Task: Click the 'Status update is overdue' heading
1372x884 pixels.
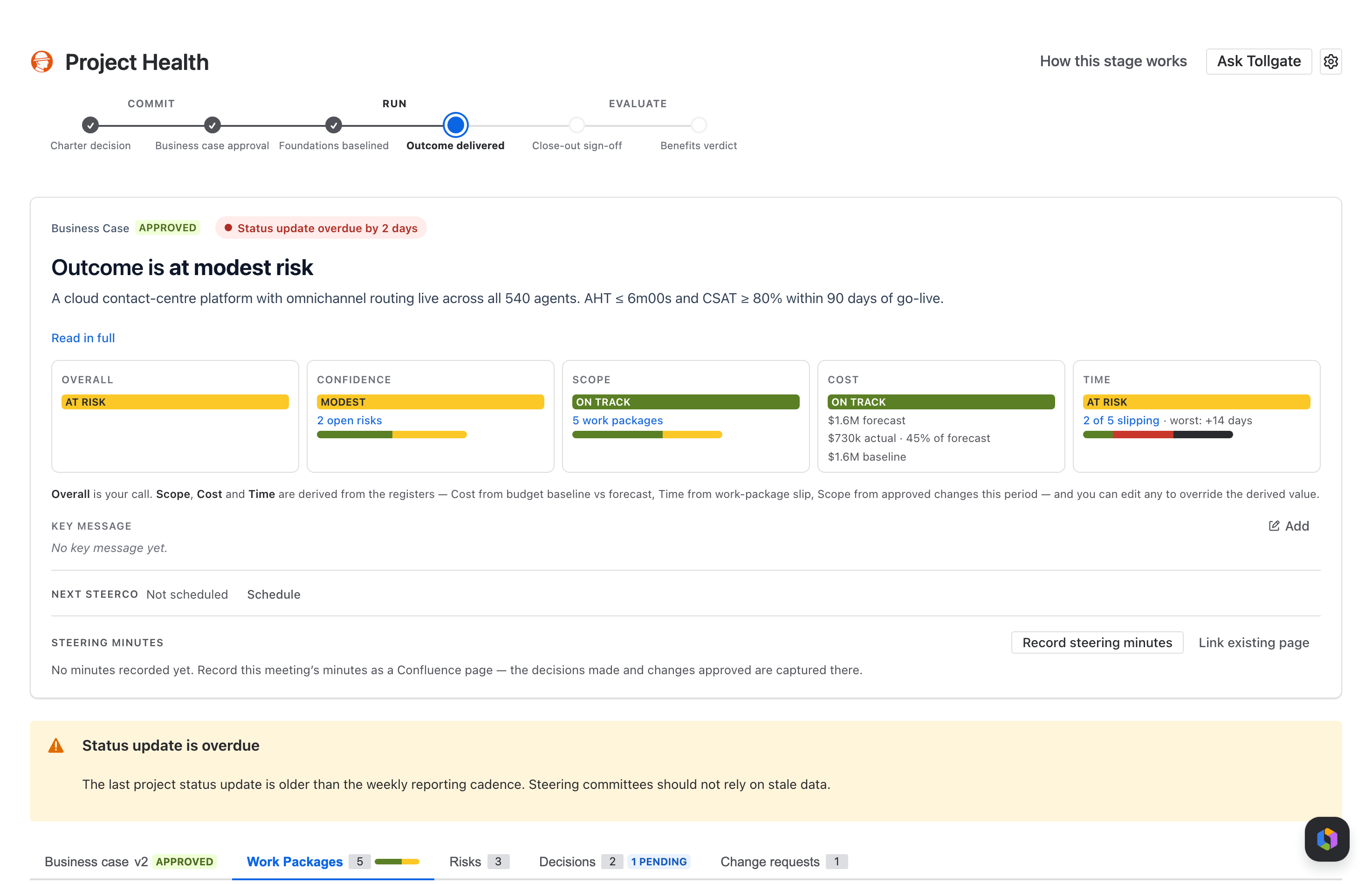Action: [x=171, y=746]
